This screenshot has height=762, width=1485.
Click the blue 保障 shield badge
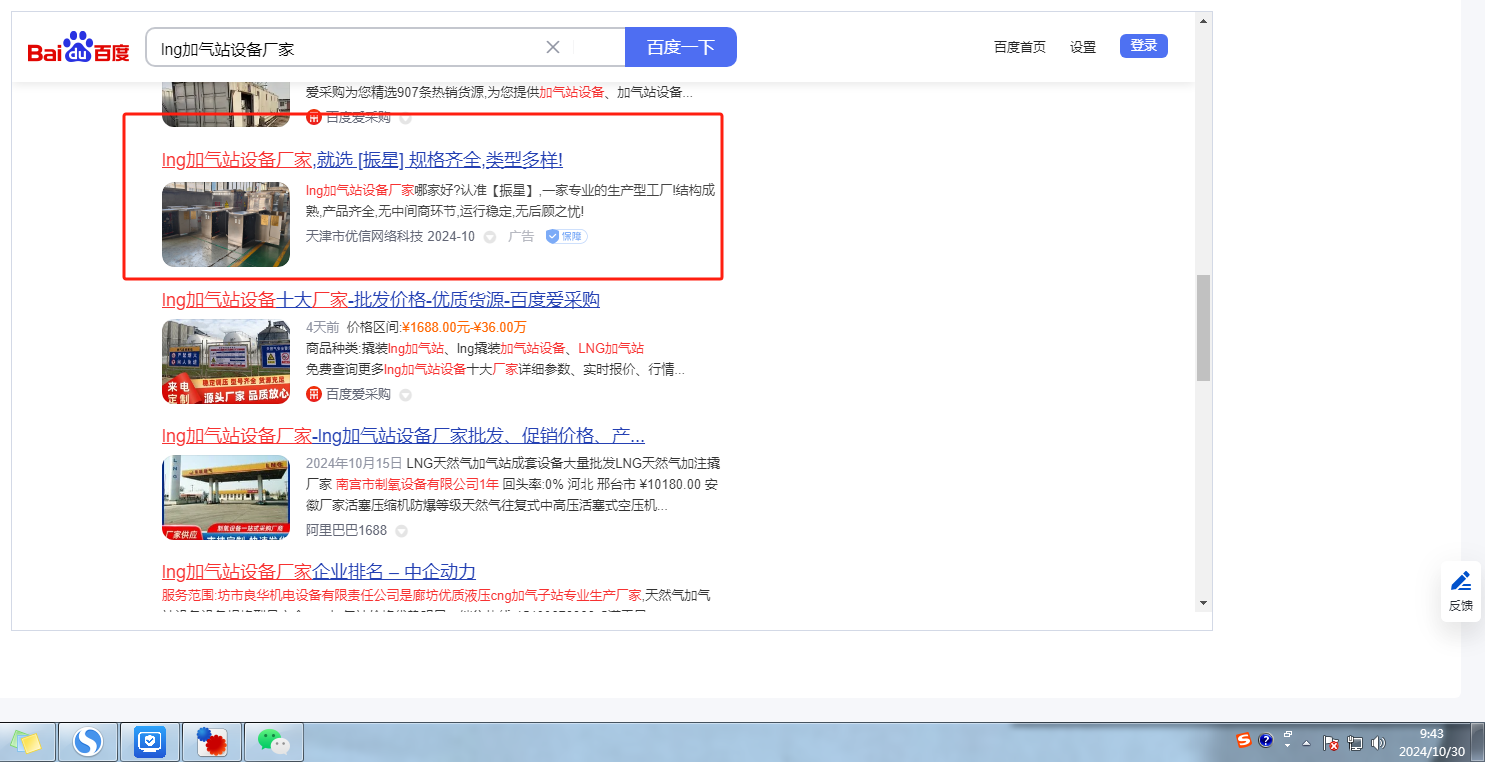(x=566, y=237)
